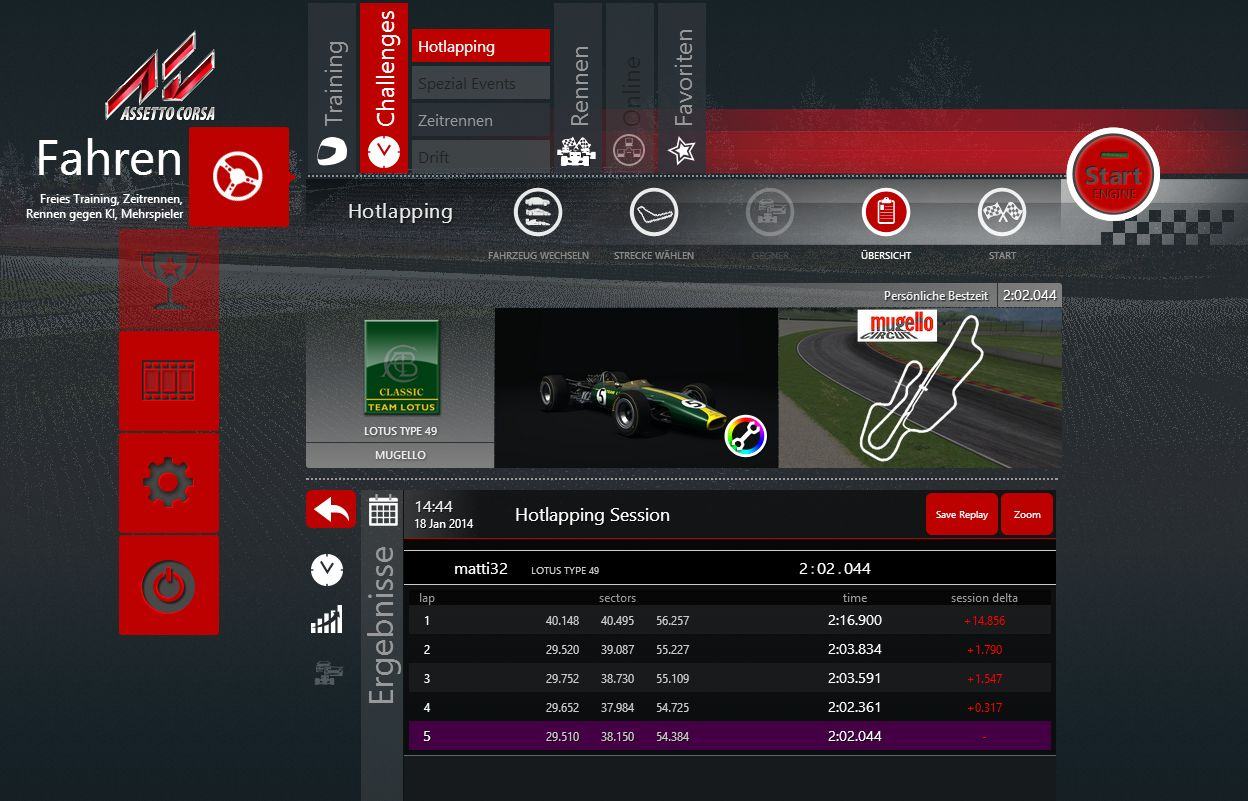Image resolution: width=1248 pixels, height=801 pixels.
Task: Select highlighted lap 5 row 2:02.044
Action: pos(730,736)
